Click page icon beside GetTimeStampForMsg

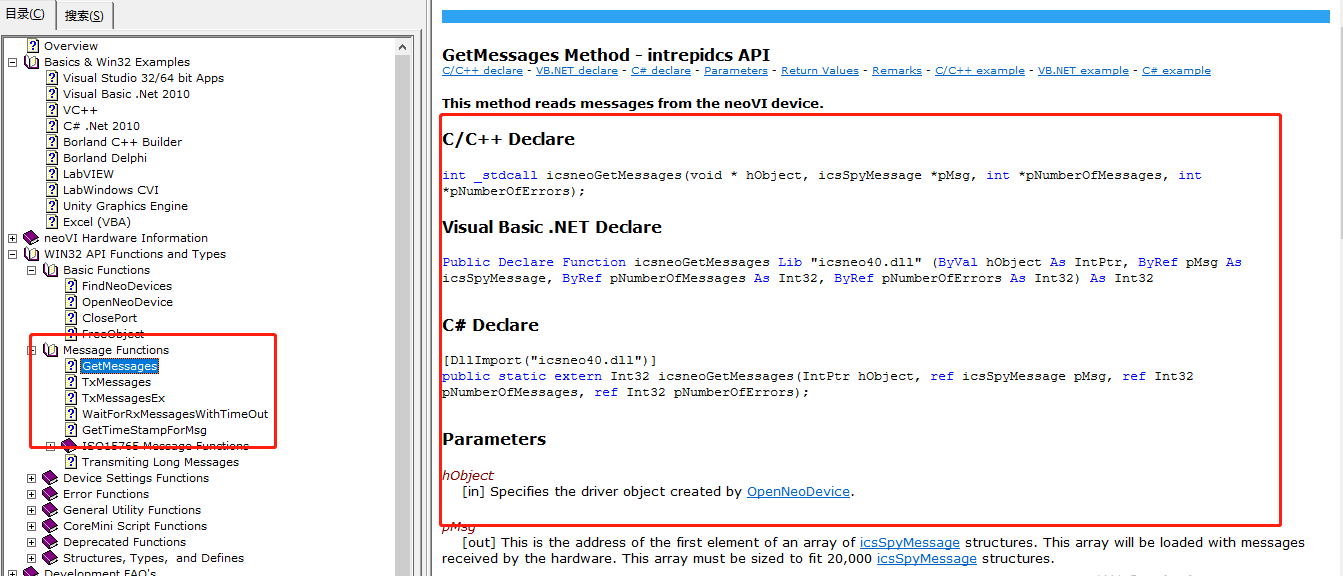click(x=71, y=430)
